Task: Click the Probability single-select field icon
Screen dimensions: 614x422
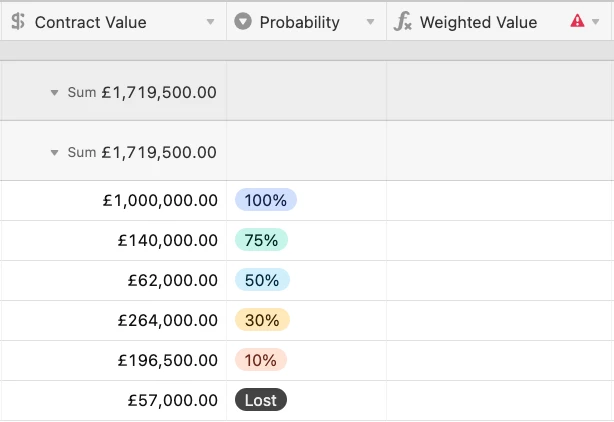Action: (243, 22)
